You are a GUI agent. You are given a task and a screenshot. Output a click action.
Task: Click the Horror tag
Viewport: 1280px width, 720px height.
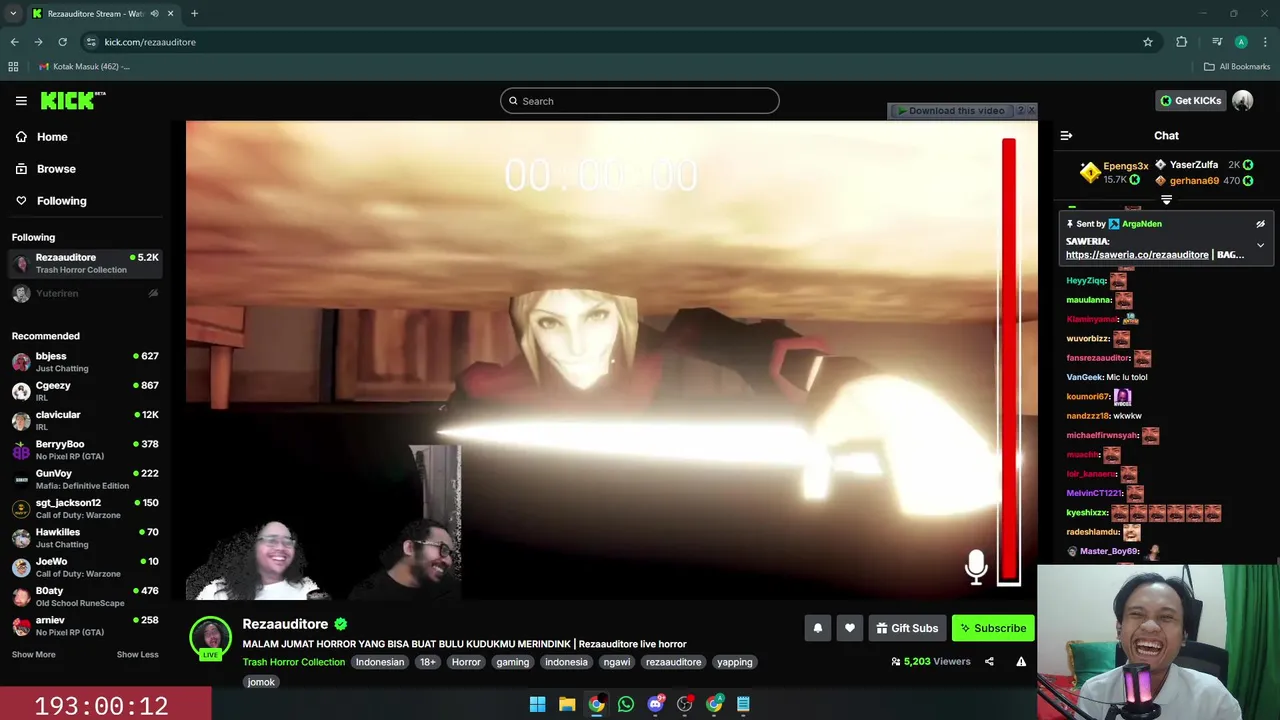pos(466,662)
